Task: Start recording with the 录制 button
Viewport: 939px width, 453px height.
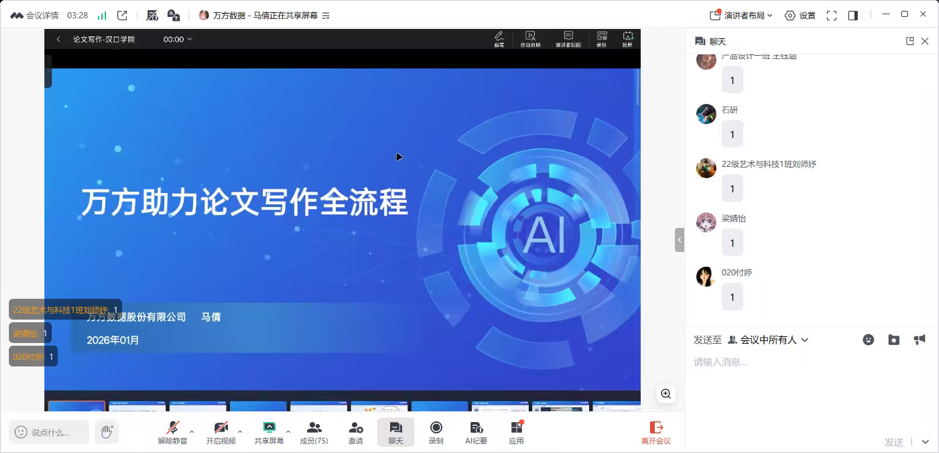Action: point(436,432)
